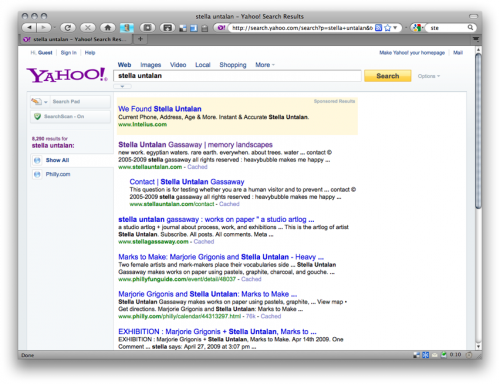Click the window-panel toolbar button with dark top bar
This screenshot has width=500, height=384.
point(167,28)
